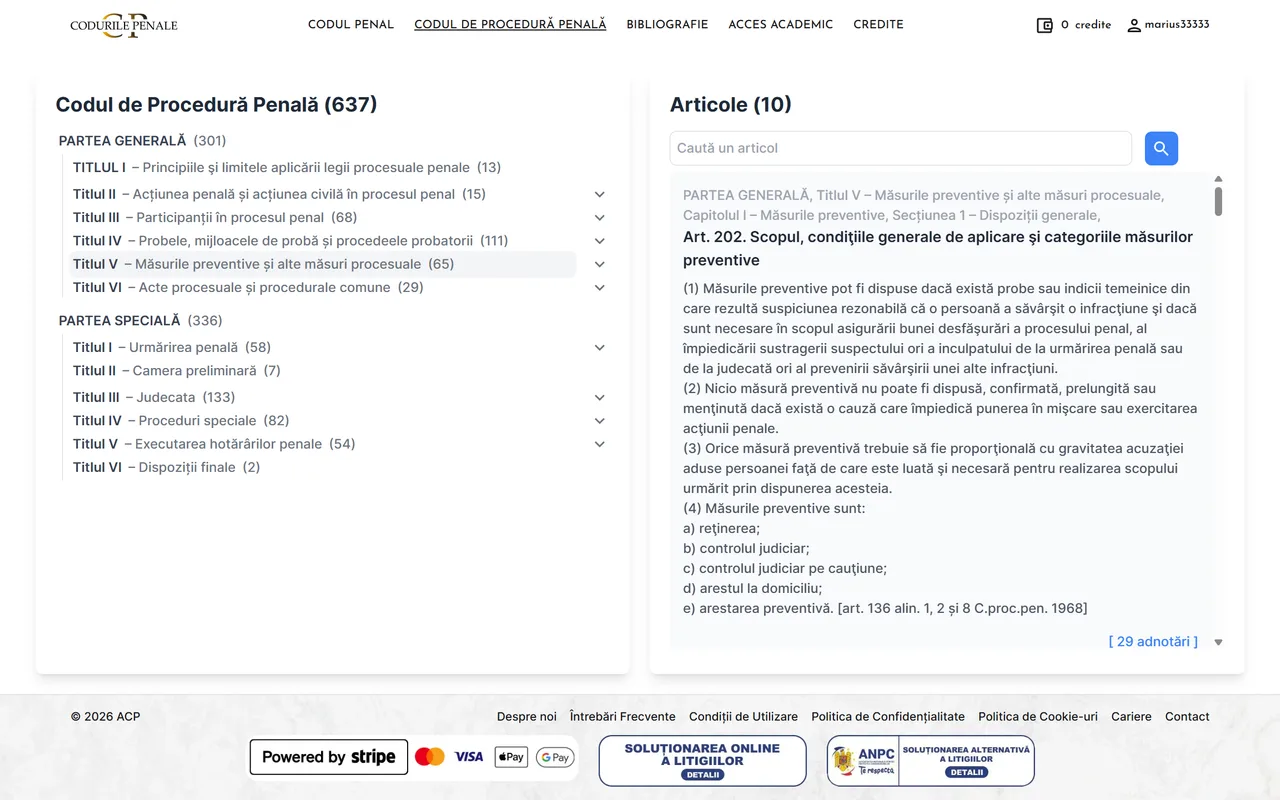Click the Google Pay icon
Screen dimensions: 1280x800
tap(555, 757)
